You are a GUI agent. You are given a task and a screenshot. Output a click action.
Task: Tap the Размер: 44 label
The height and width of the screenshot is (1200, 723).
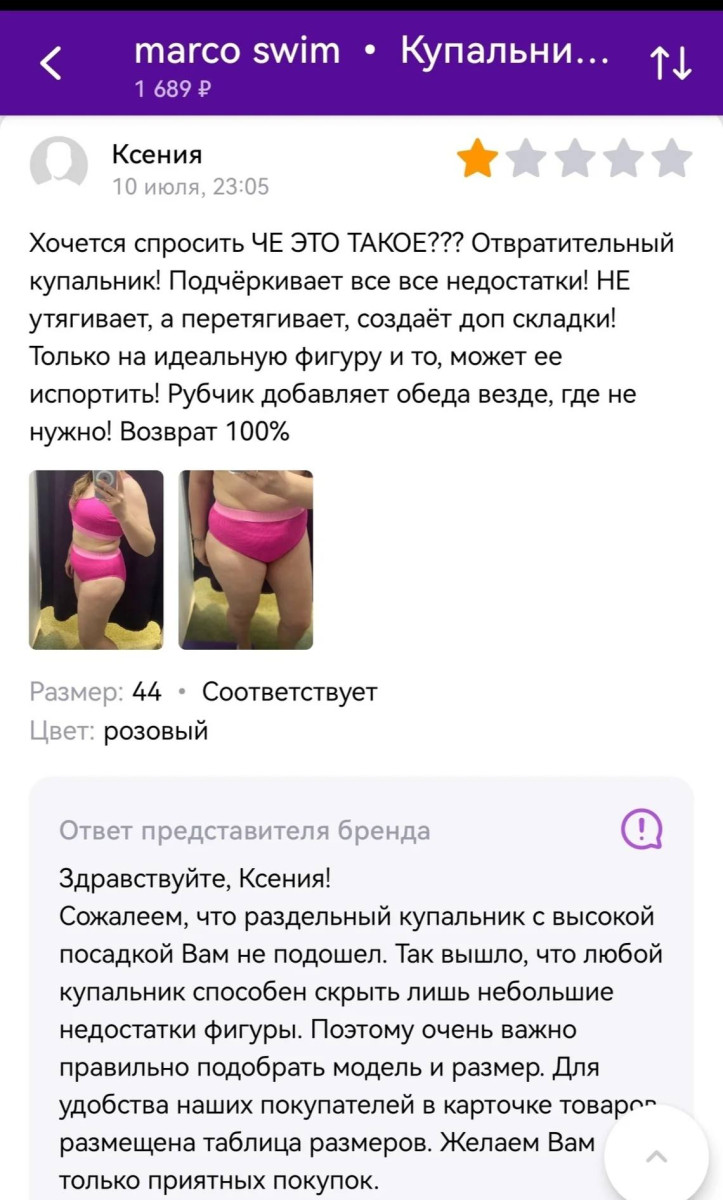[96, 692]
